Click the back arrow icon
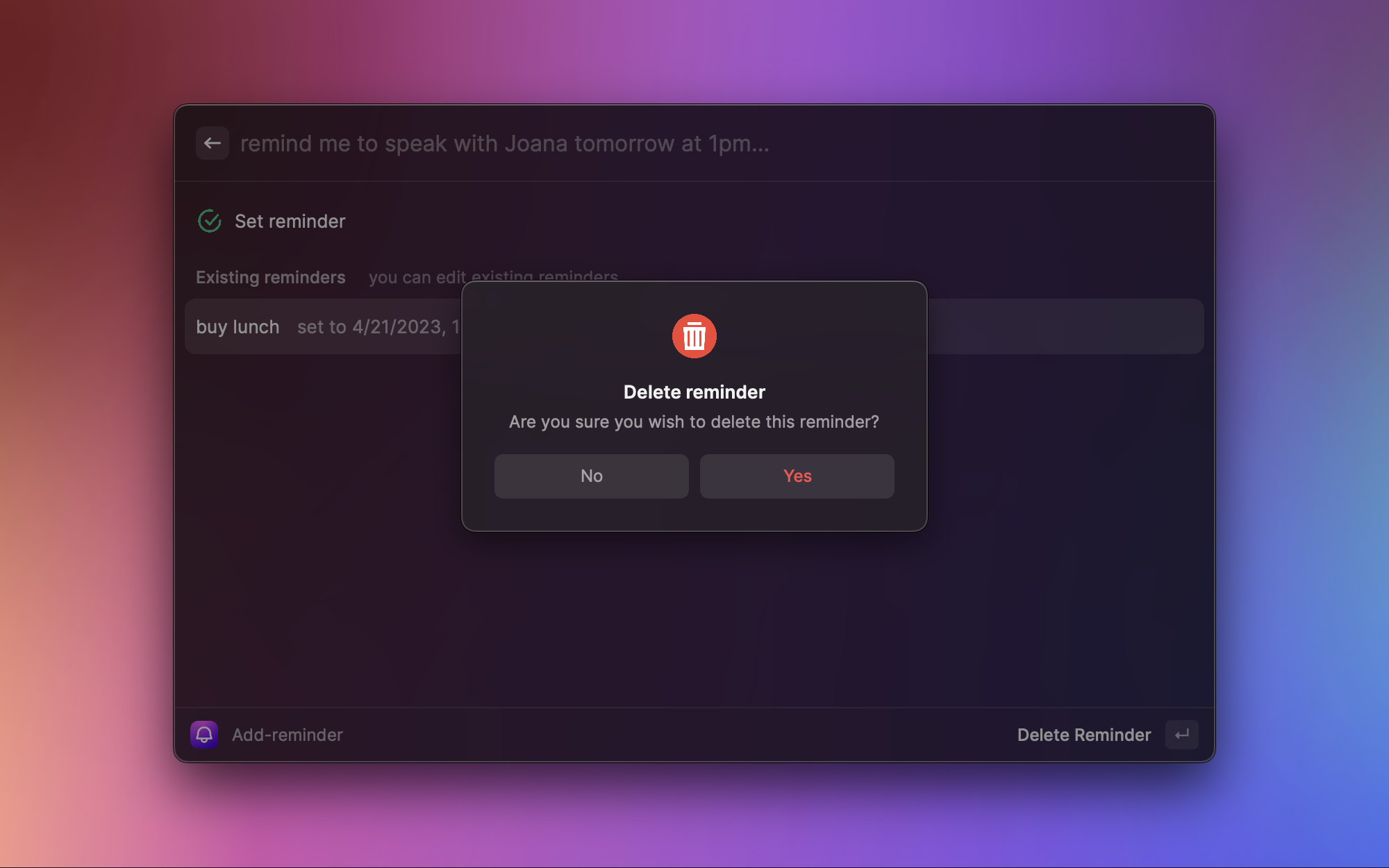Screen dimensions: 1389x868 pyautogui.click(x=213, y=143)
